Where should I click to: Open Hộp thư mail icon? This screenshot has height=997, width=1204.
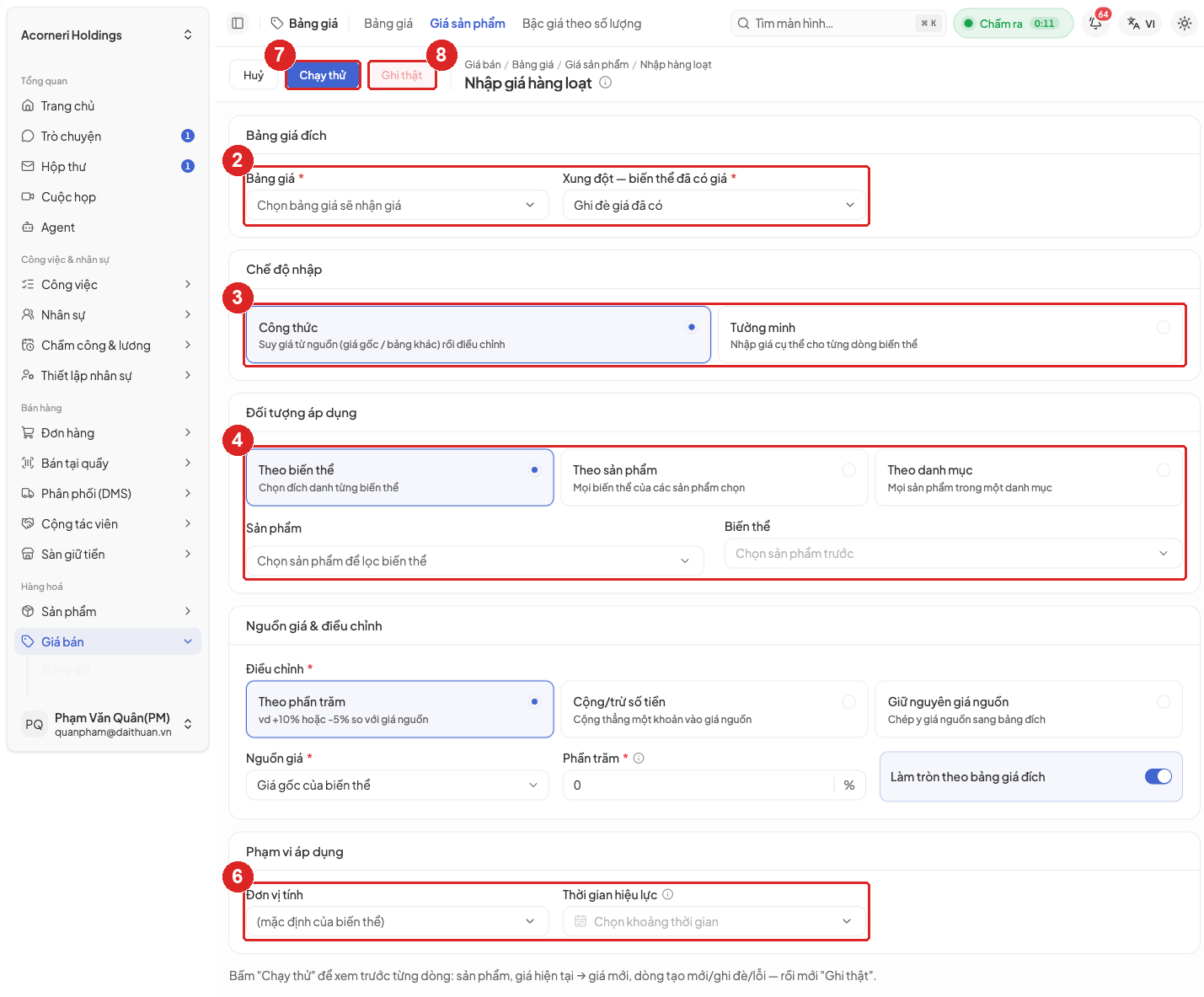click(x=28, y=167)
